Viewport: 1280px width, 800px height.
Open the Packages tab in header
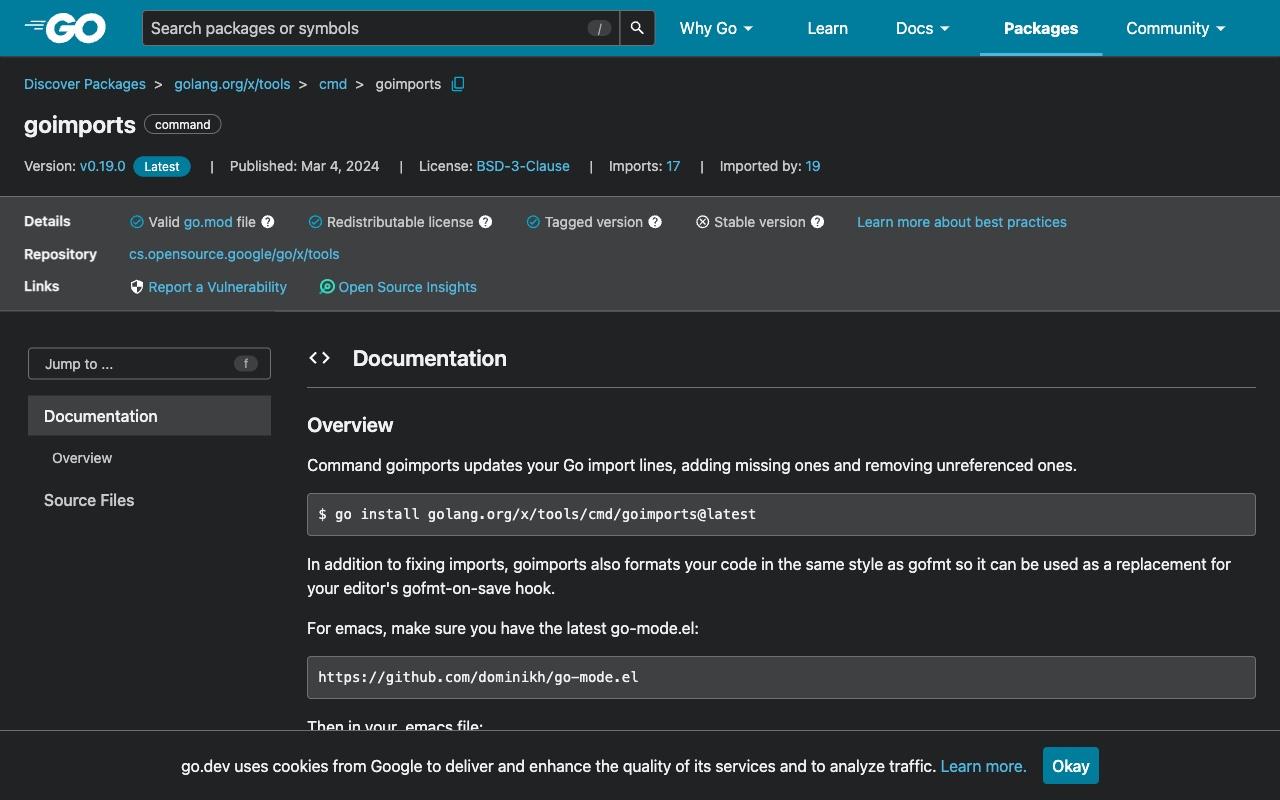coord(1041,28)
